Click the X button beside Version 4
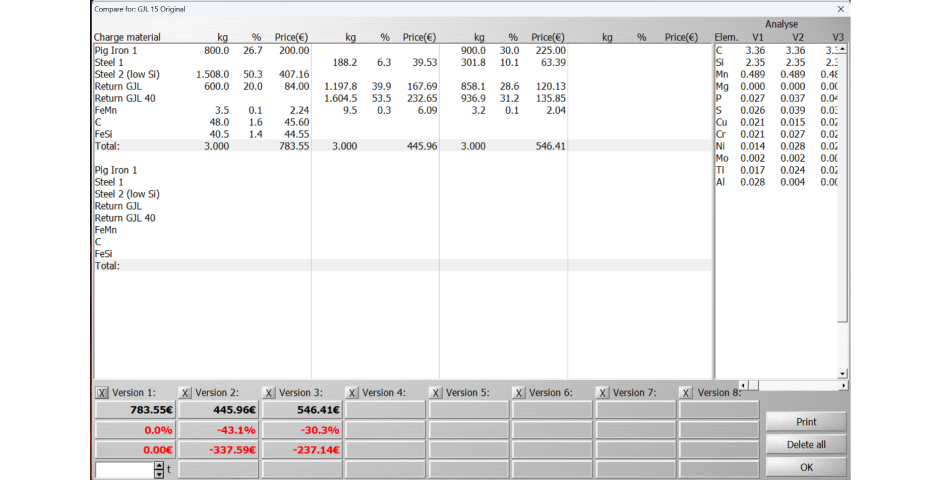The image size is (940, 480). 352,393
